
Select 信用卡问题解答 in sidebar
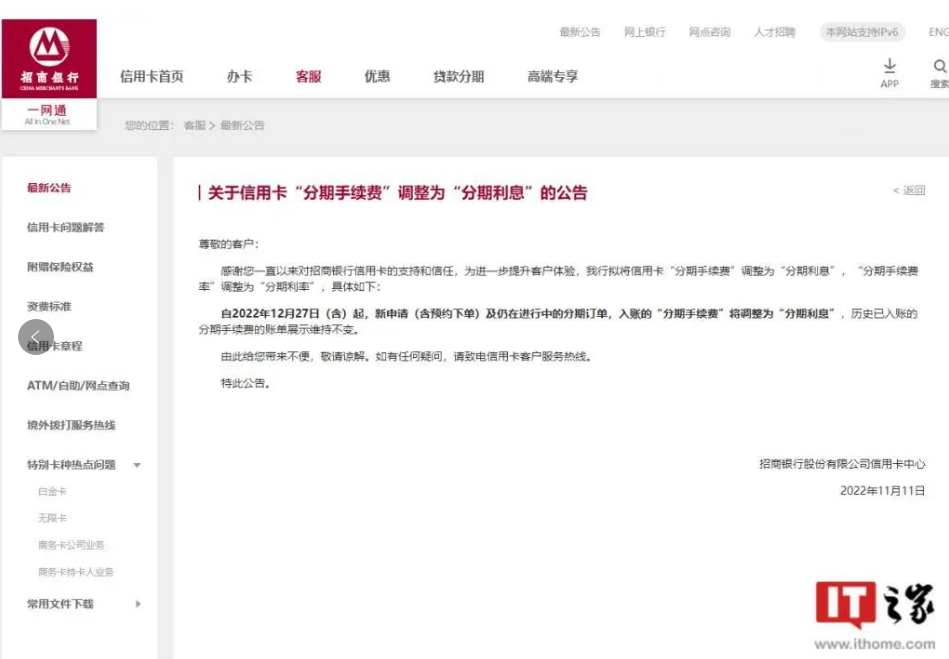[x=65, y=227]
